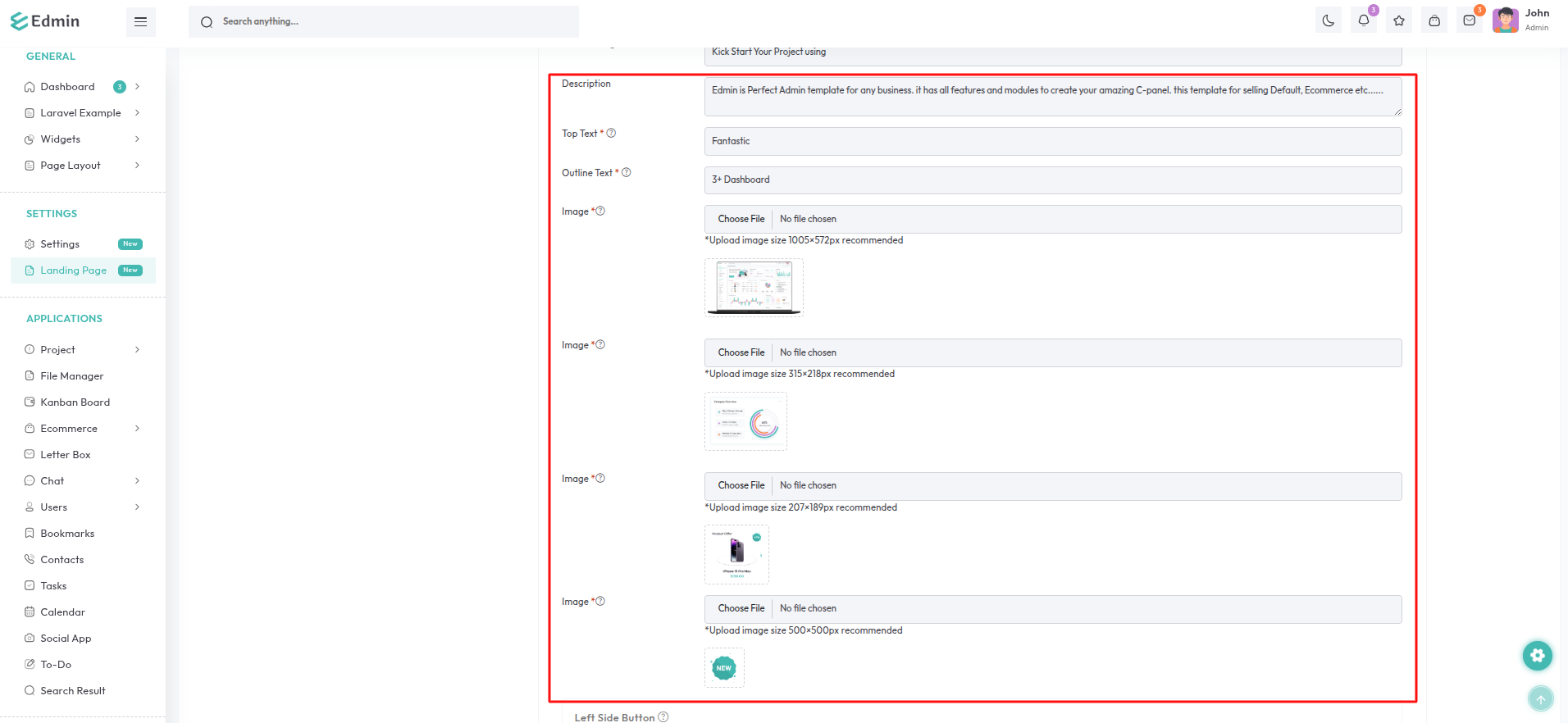Click the scroll-to-top arrow button
1568x723 pixels.
1540,698
